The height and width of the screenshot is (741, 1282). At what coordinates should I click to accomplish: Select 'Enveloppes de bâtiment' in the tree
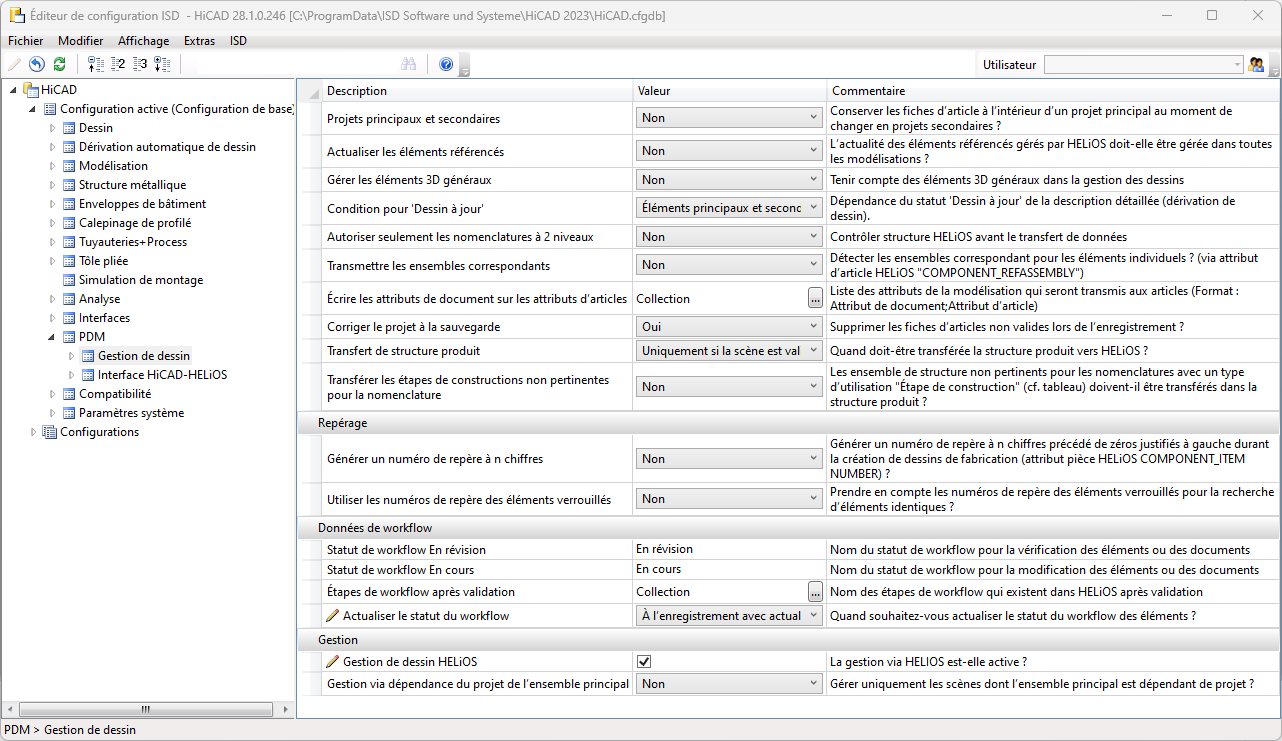[x=143, y=204]
